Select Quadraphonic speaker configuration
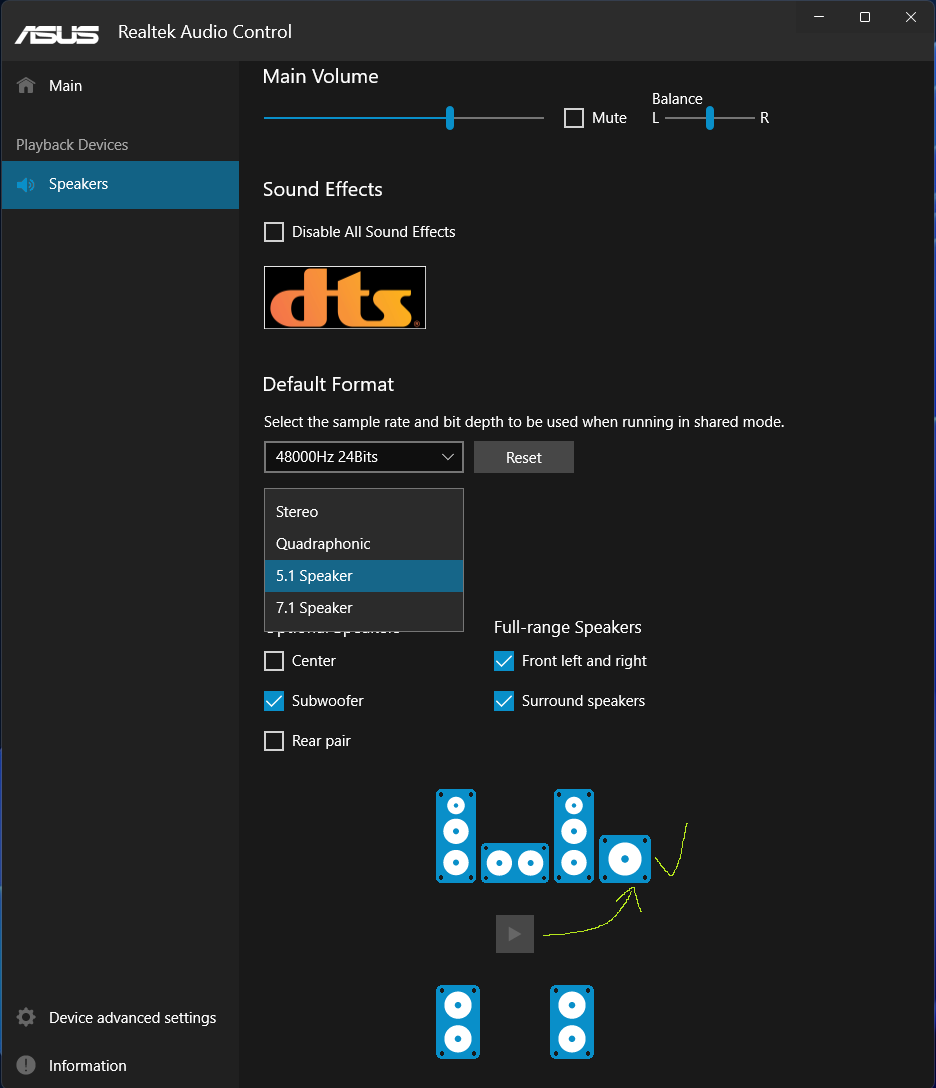Viewport: 936px width, 1088px height. click(364, 544)
